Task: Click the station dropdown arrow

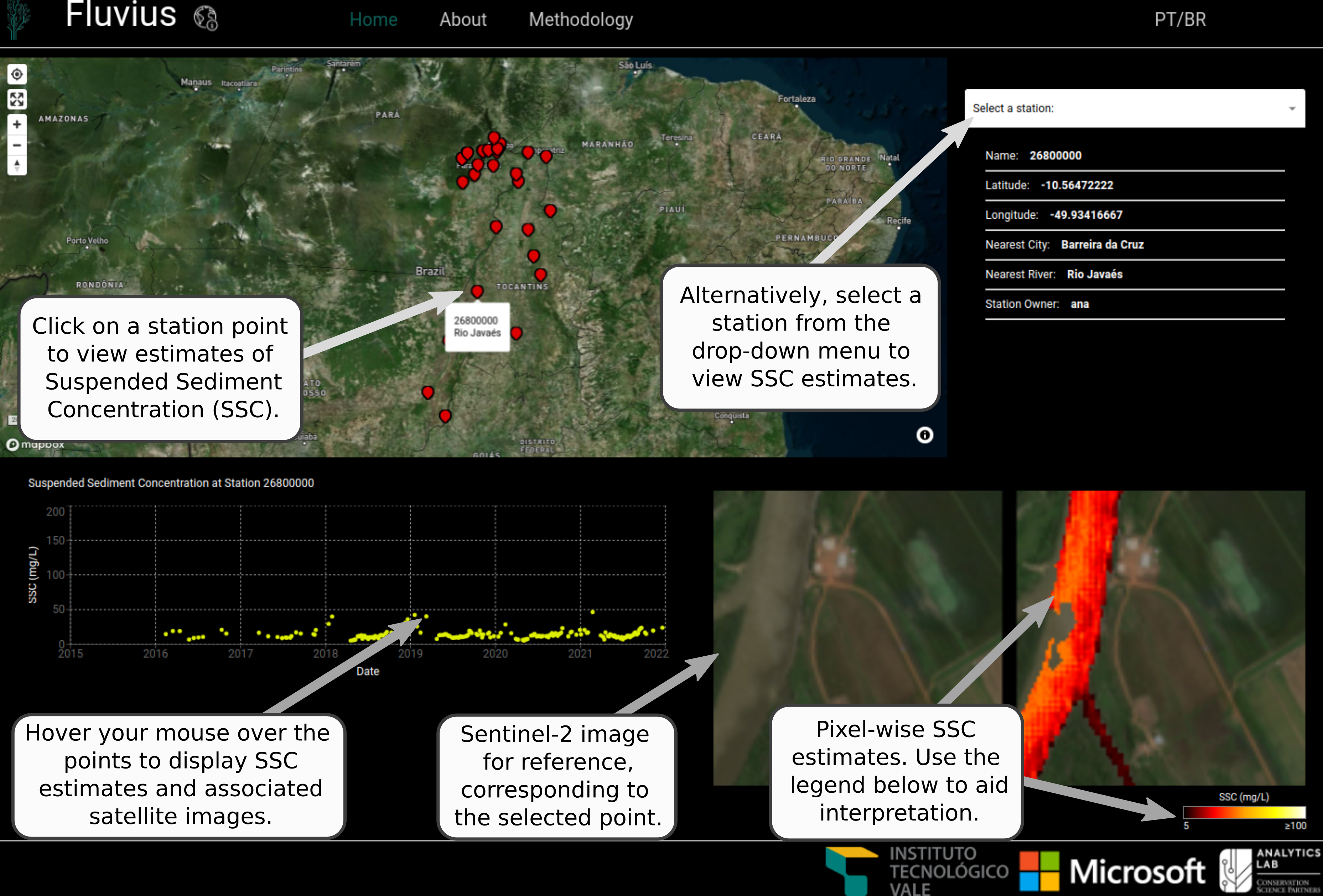Action: tap(1292, 108)
